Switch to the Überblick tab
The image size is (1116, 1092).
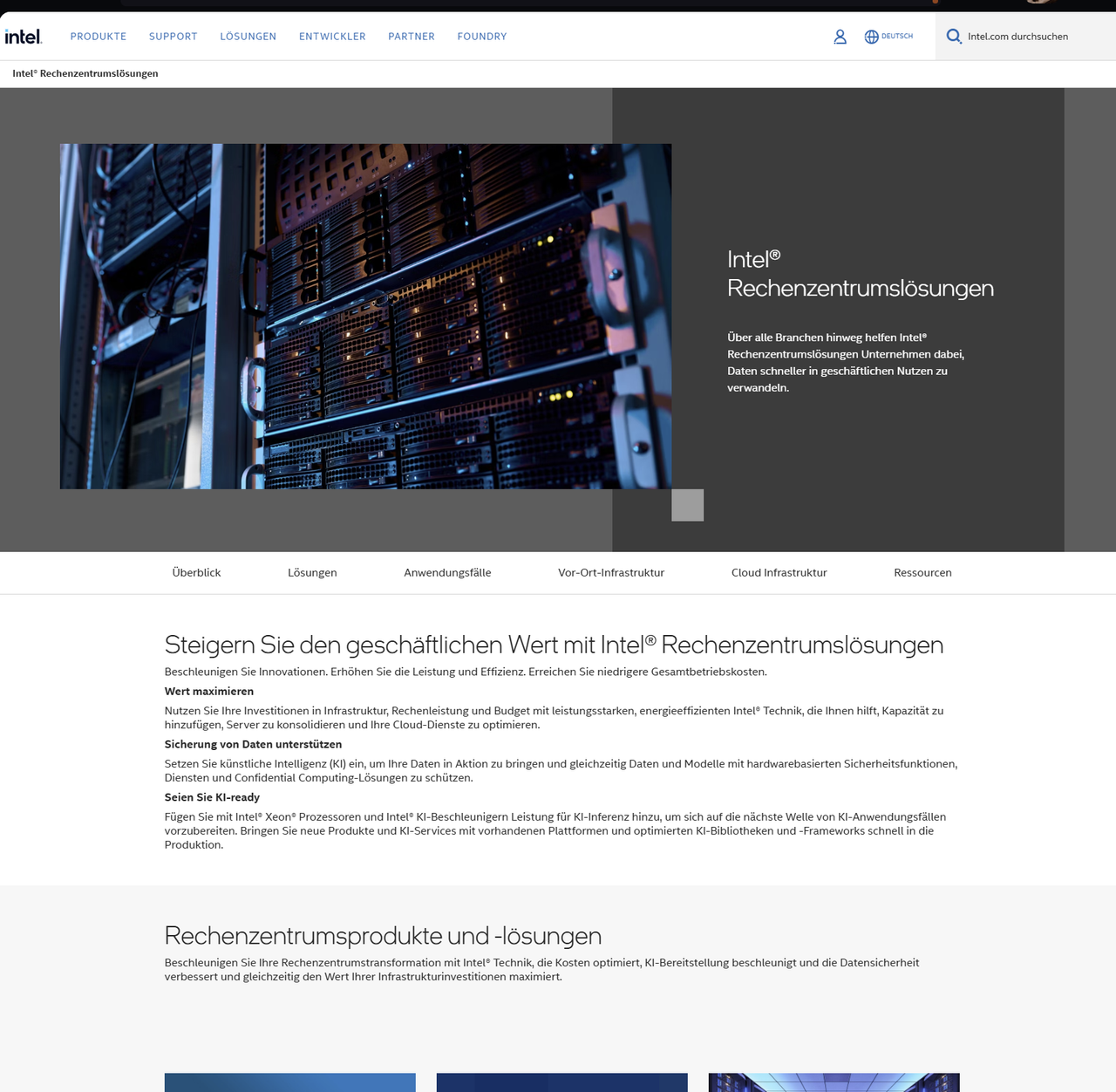click(196, 573)
